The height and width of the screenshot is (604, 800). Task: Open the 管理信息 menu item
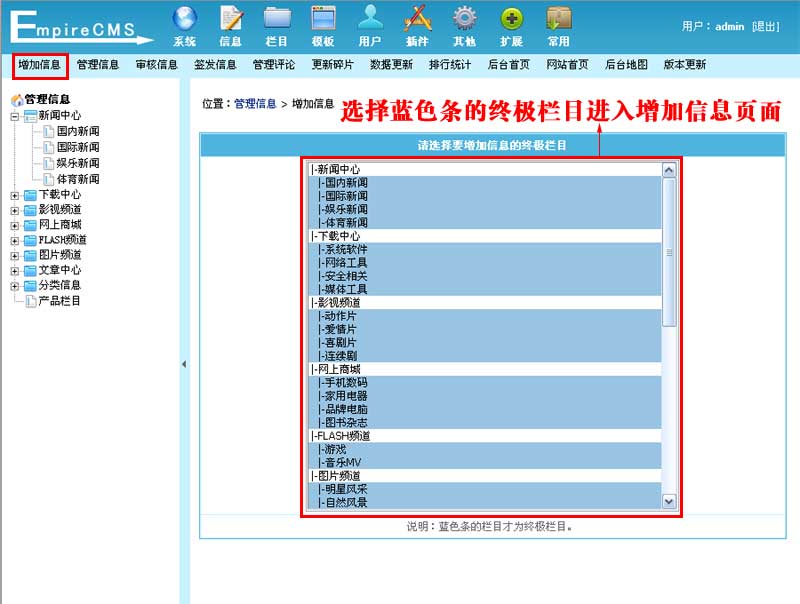coord(98,65)
